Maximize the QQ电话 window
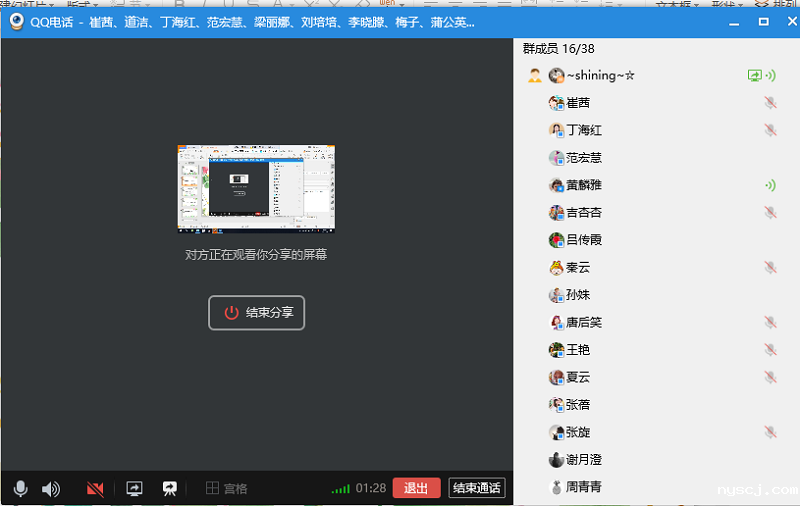The height and width of the screenshot is (506, 800). coord(763,21)
